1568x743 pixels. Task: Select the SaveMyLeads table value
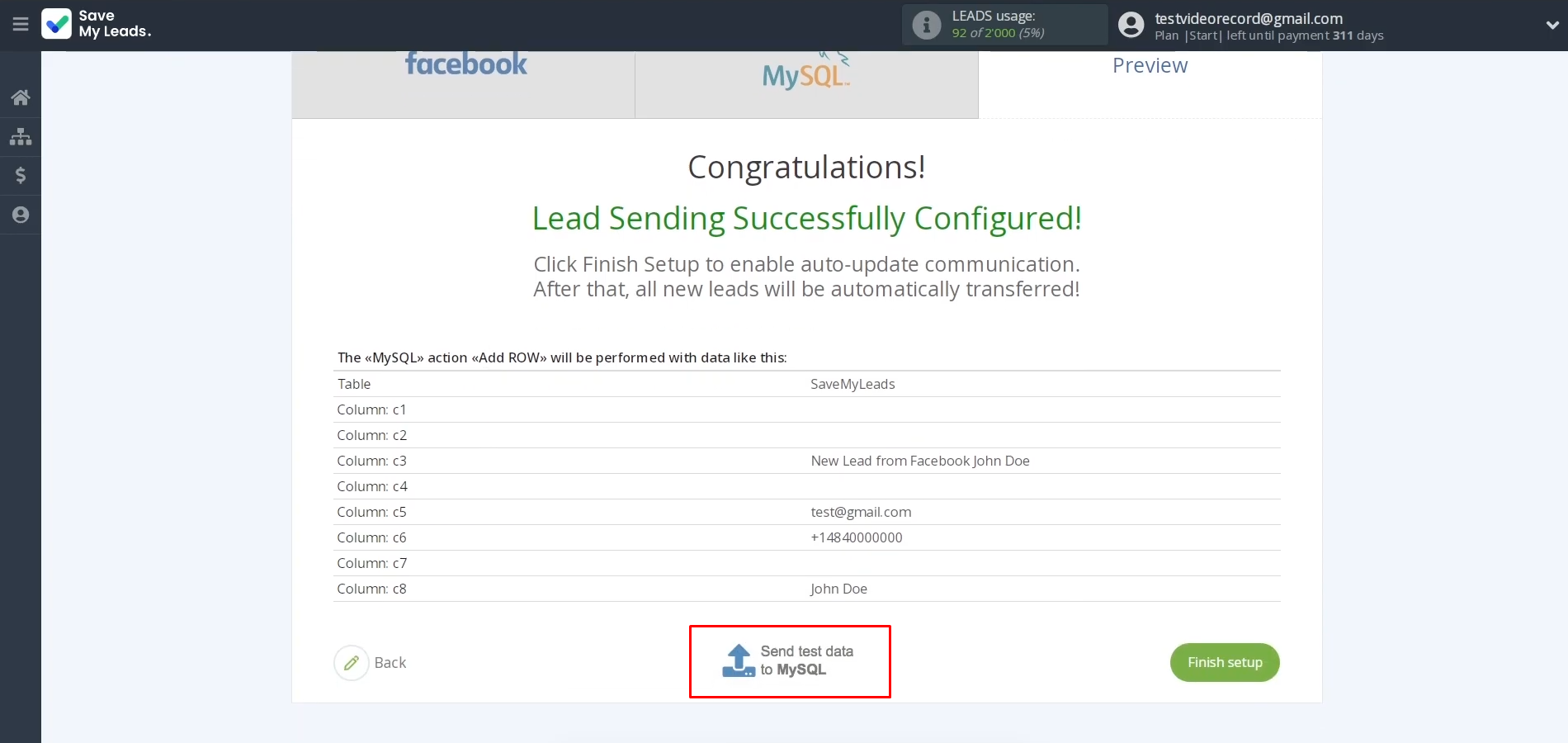click(852, 384)
